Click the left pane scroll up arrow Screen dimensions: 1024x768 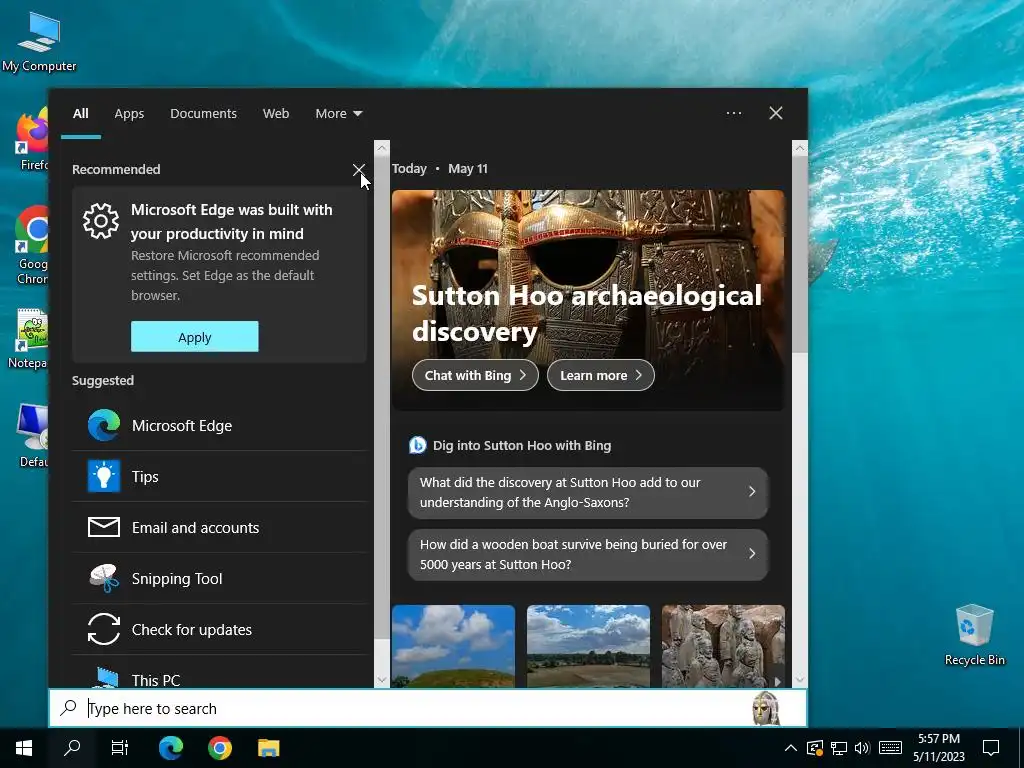pyautogui.click(x=382, y=148)
